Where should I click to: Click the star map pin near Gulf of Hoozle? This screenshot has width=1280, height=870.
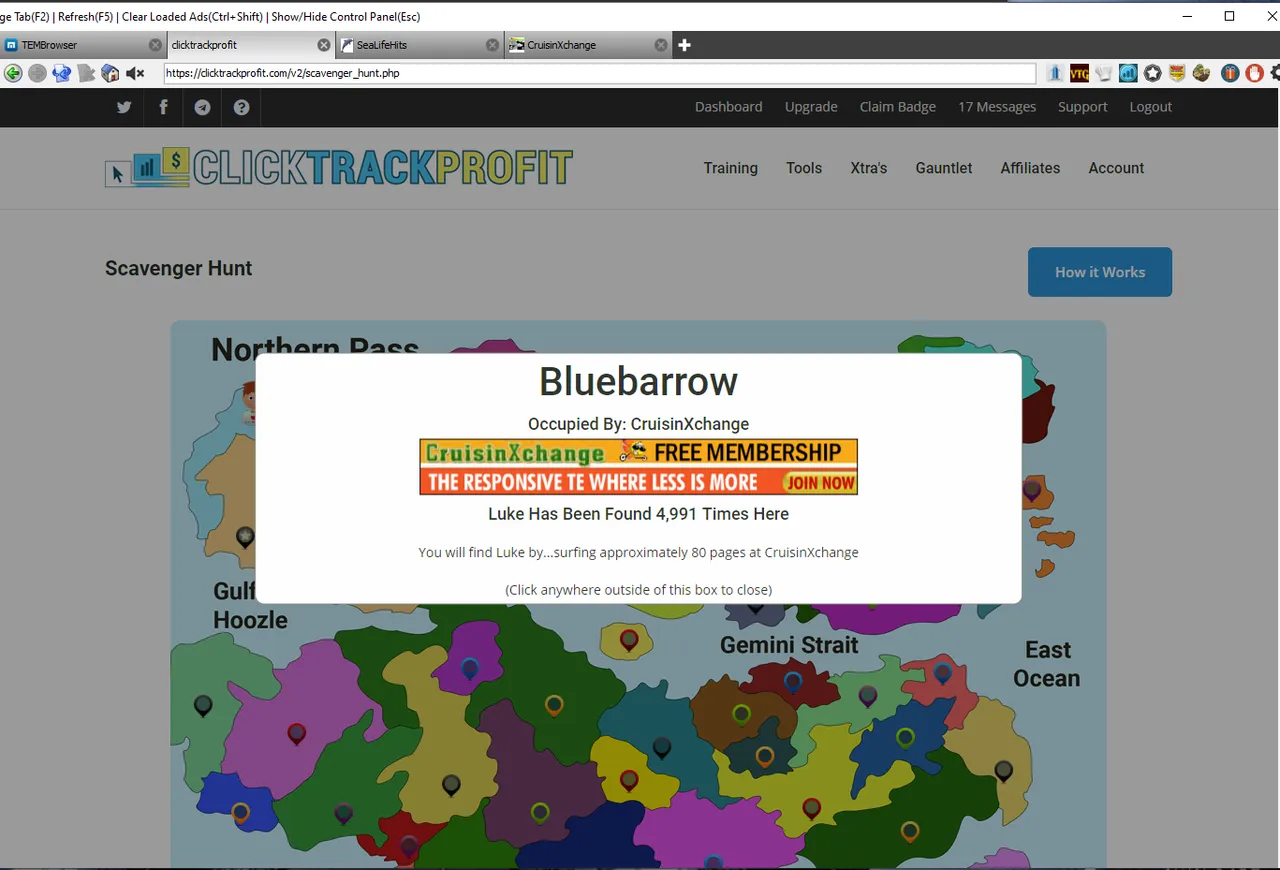(x=245, y=537)
